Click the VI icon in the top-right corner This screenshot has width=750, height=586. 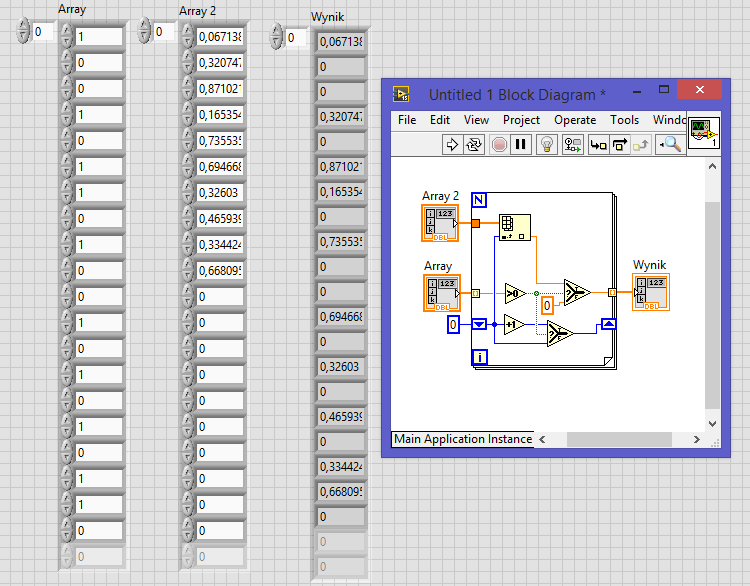point(704,133)
